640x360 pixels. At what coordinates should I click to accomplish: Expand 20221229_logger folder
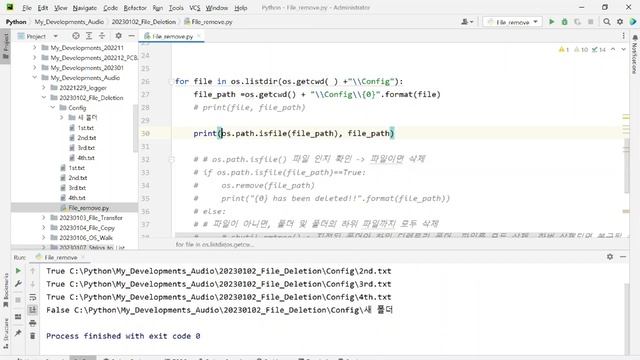click(x=44, y=88)
